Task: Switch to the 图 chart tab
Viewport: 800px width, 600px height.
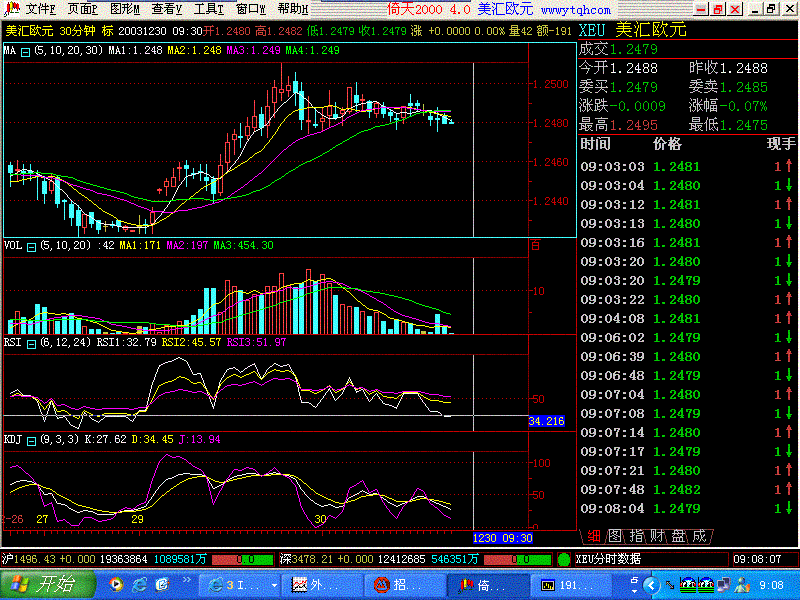Action: click(615, 536)
